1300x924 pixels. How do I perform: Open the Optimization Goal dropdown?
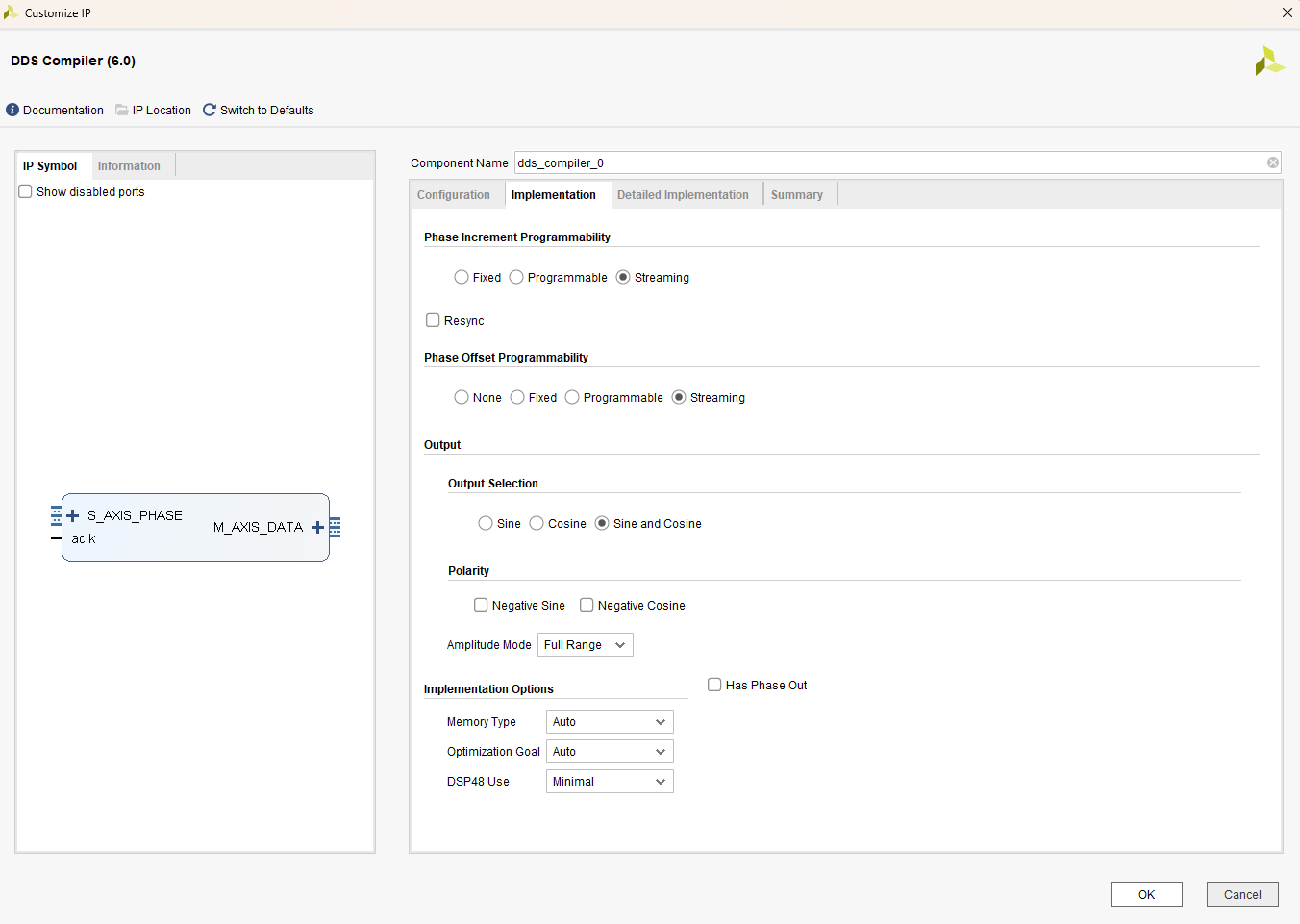tap(610, 752)
